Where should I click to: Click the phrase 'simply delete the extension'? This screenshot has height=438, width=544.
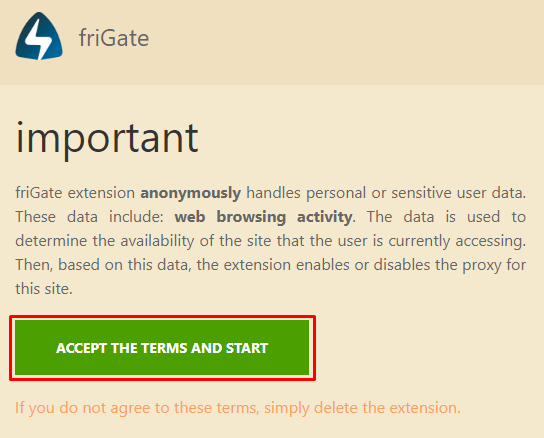(x=361, y=408)
